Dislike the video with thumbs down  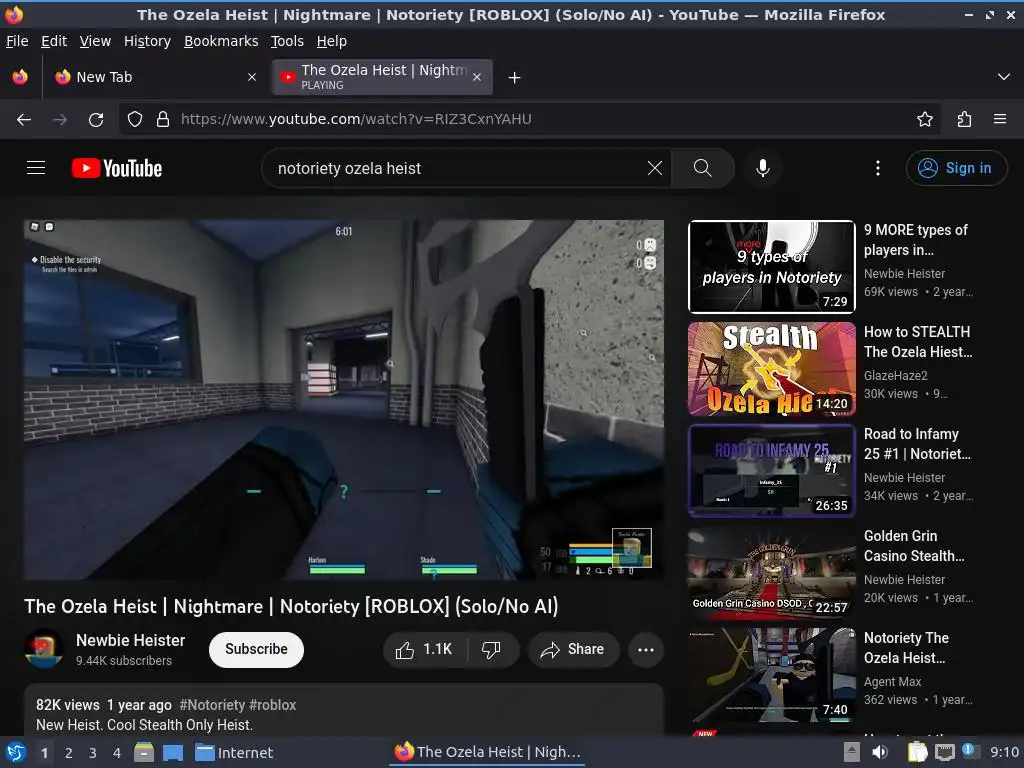point(492,650)
